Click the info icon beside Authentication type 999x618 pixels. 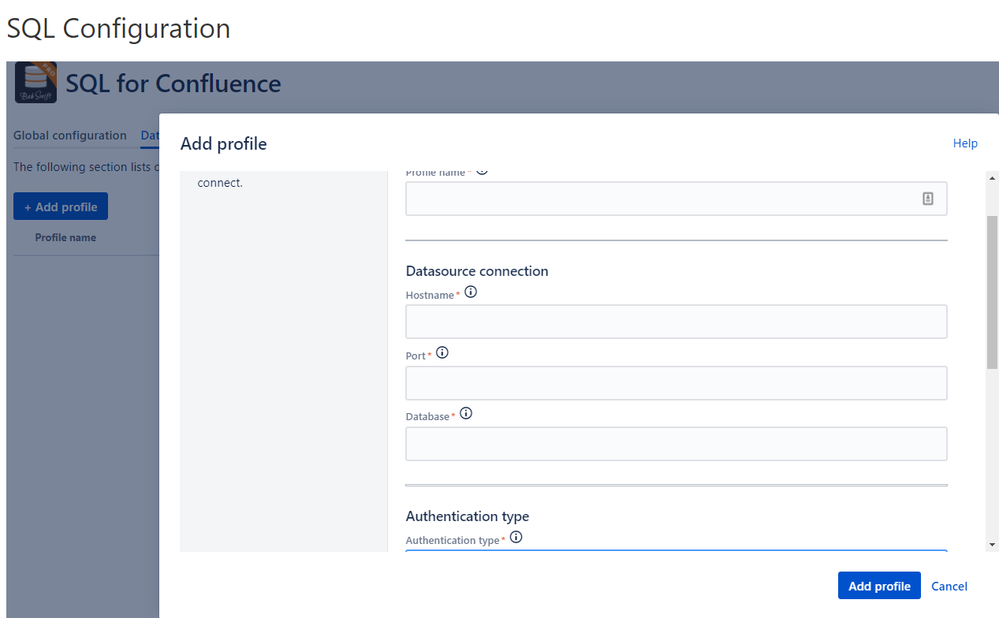pyautogui.click(x=516, y=538)
